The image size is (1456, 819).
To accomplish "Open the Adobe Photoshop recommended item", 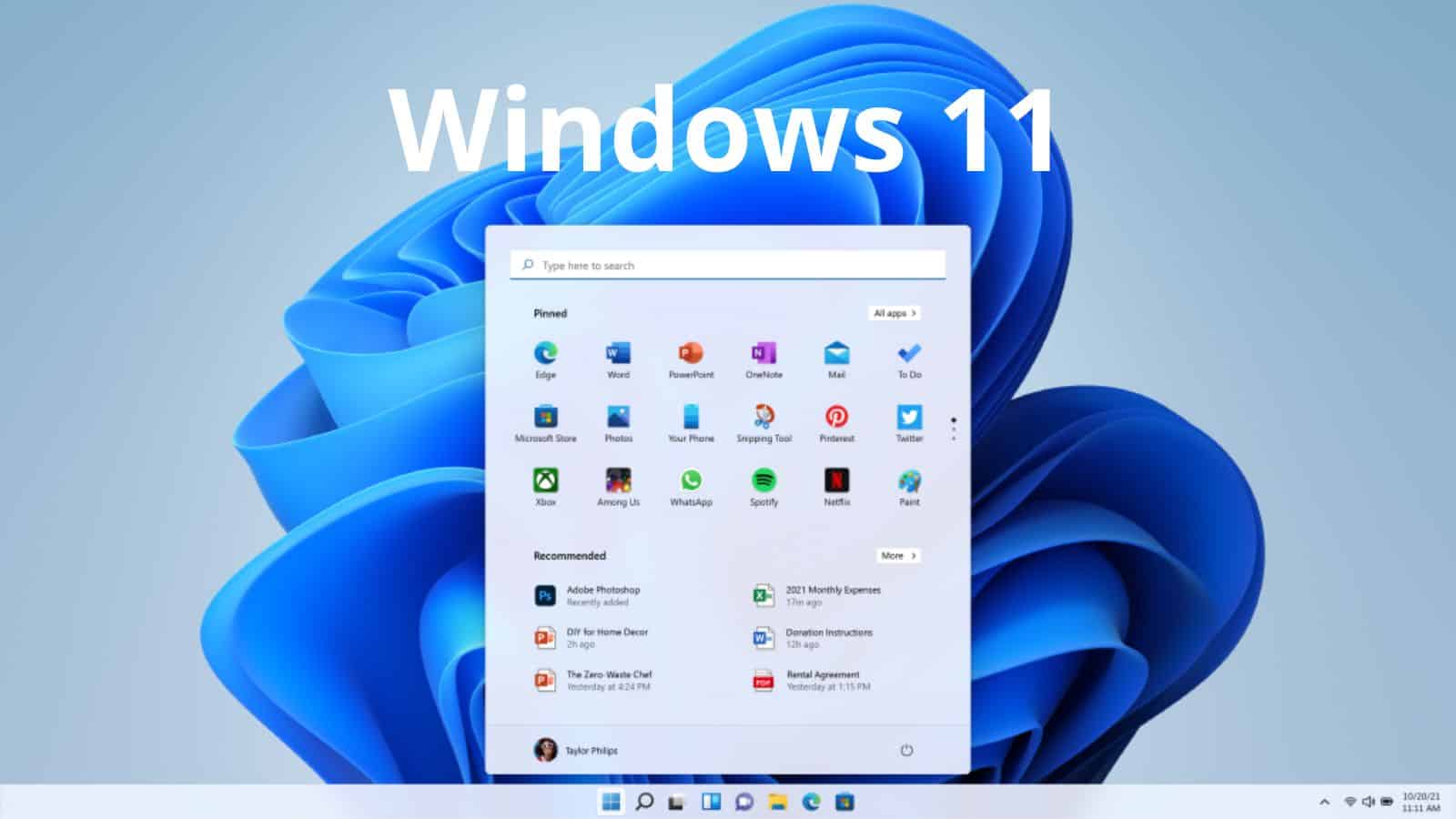I will click(587, 596).
